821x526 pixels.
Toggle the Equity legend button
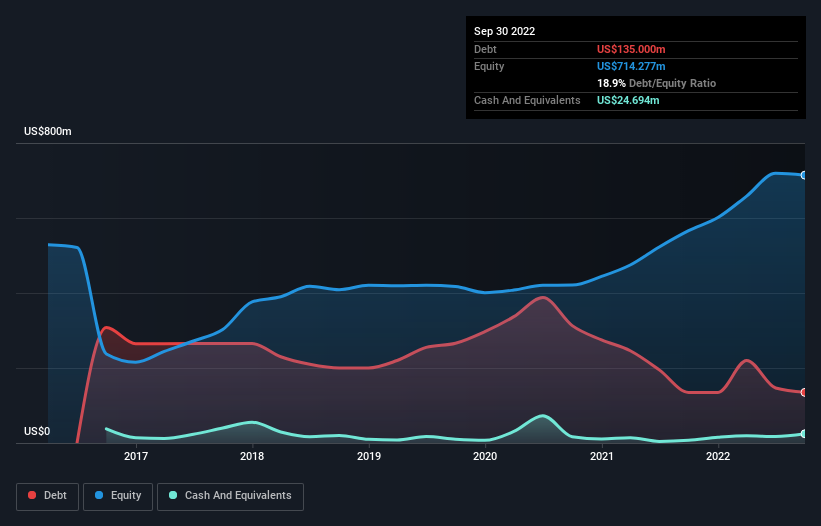coord(118,496)
